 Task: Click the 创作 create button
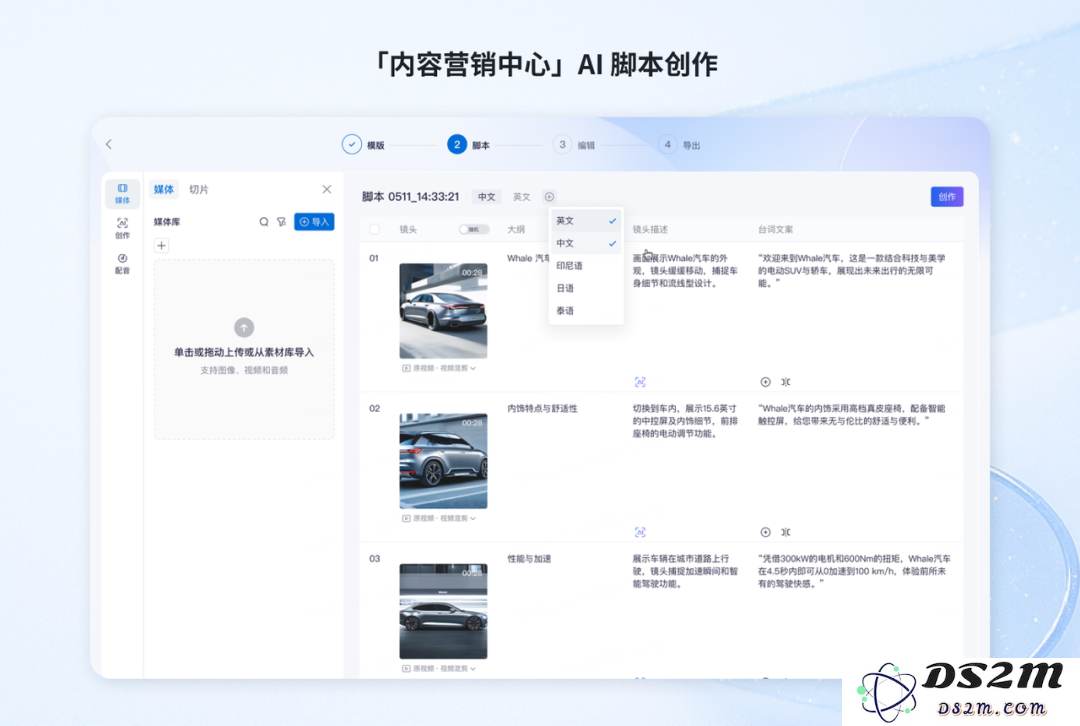point(947,197)
